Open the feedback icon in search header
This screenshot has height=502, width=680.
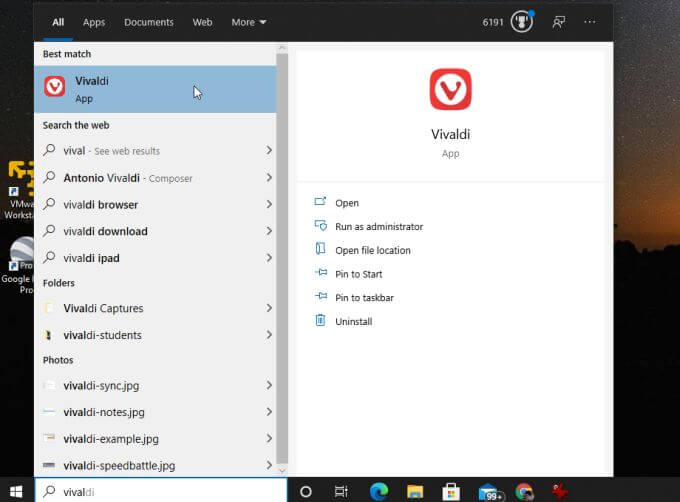click(558, 22)
